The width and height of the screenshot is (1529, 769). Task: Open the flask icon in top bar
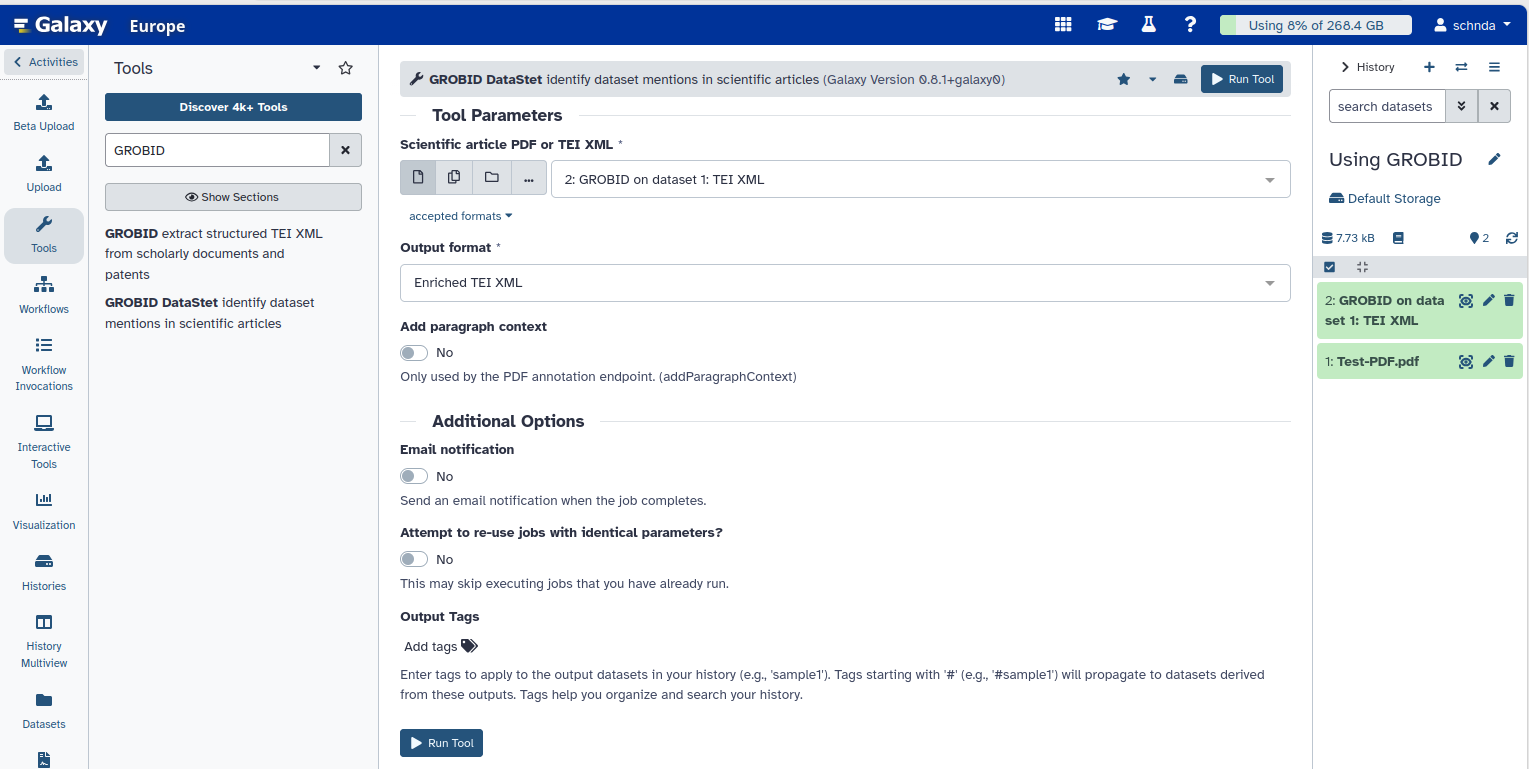(x=1149, y=24)
